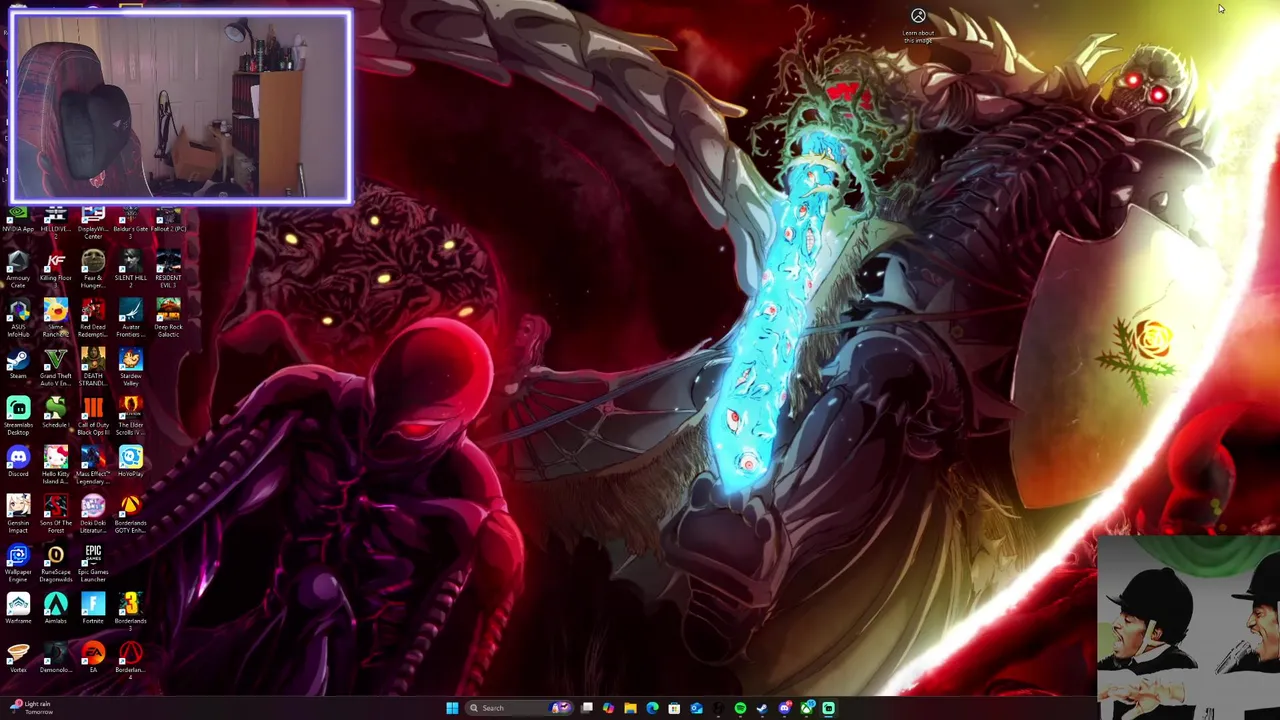This screenshot has width=1280, height=720.
Task: Open Outlook from the taskbar
Action: pos(696,708)
